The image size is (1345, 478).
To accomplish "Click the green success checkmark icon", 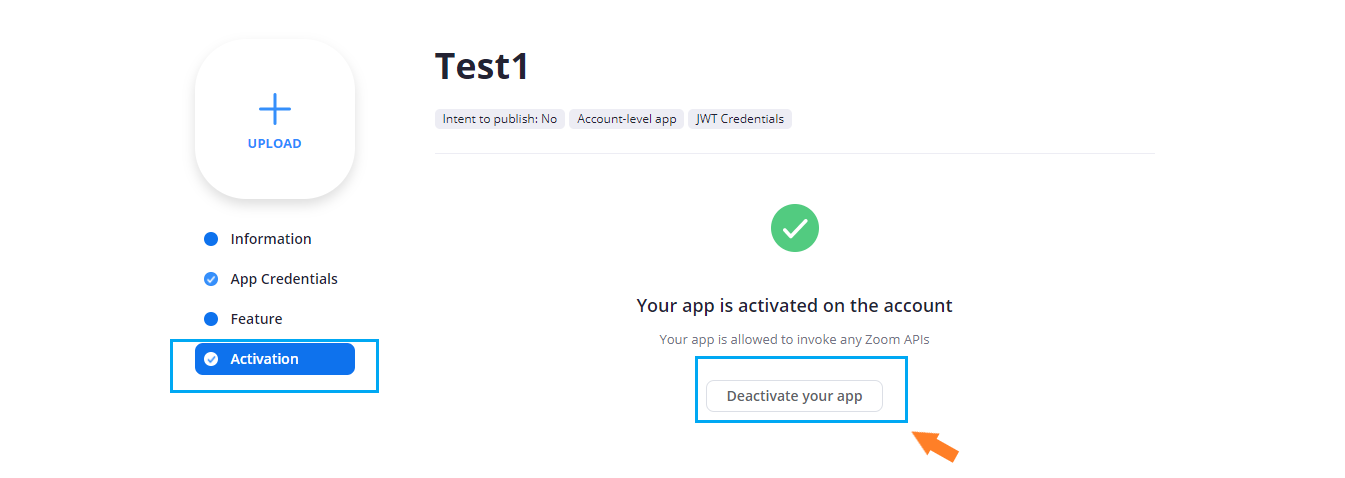I will click(x=795, y=228).
